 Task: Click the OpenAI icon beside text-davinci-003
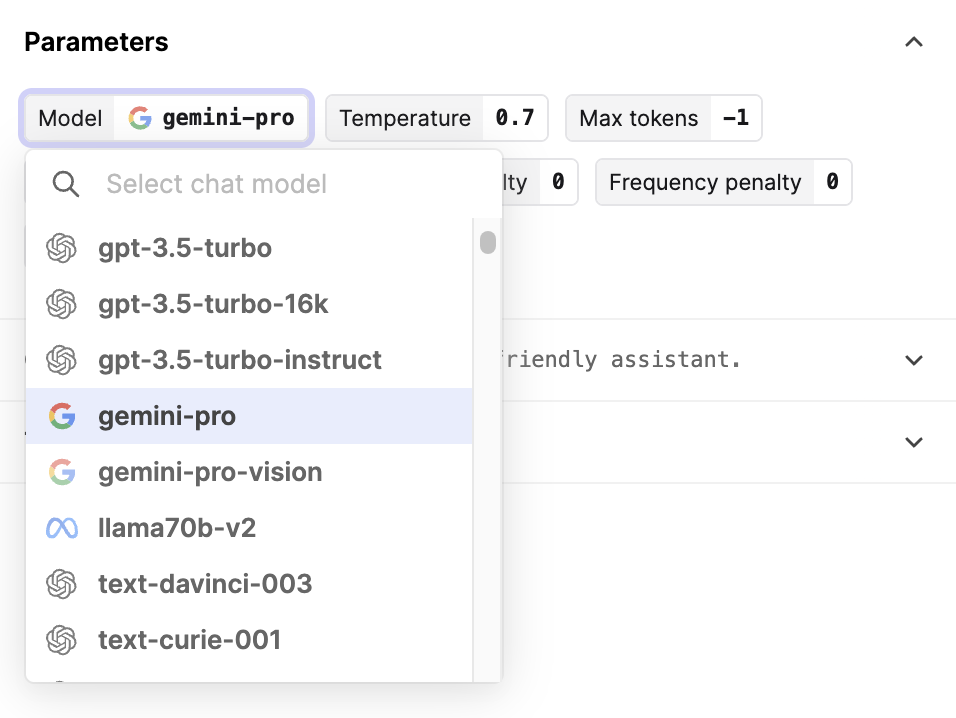(62, 584)
